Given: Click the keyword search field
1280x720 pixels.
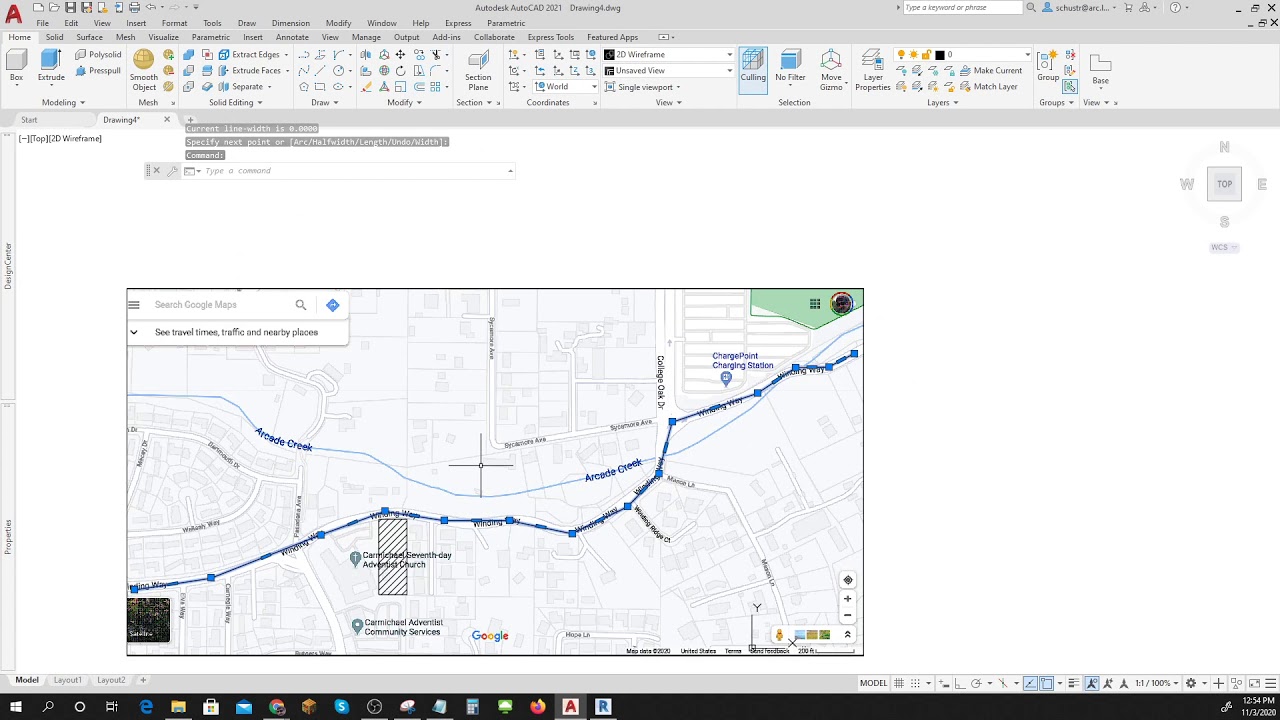Looking at the screenshot, I should click(x=962, y=7).
